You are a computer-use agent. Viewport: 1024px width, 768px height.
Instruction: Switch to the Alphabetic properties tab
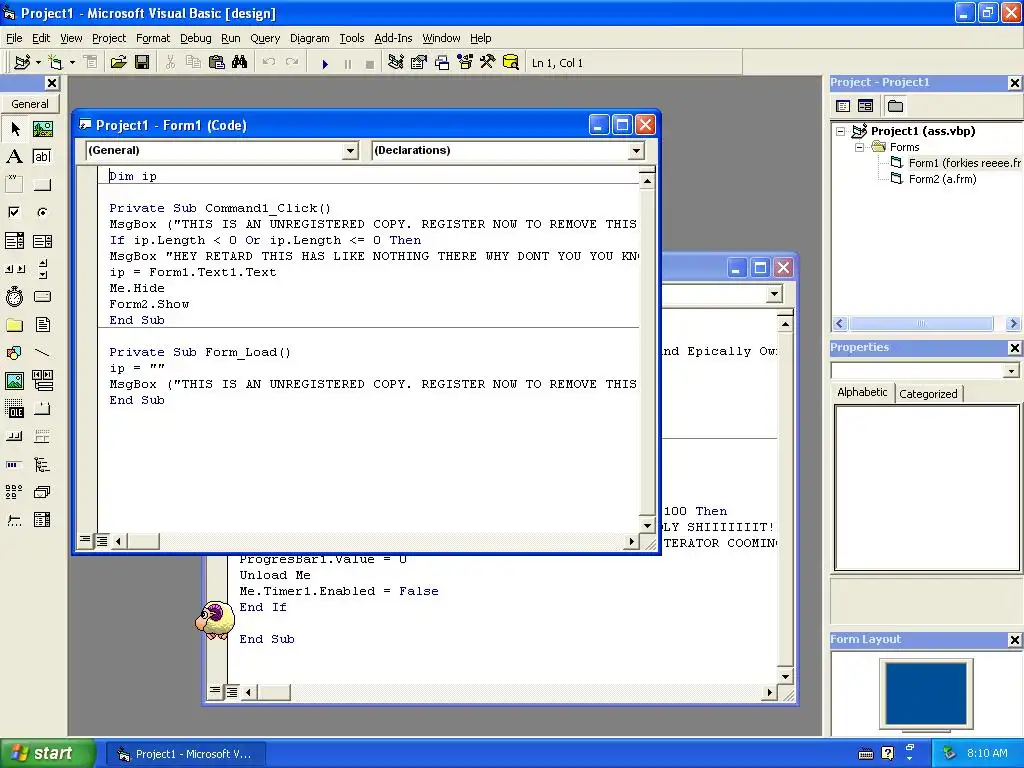click(862, 392)
